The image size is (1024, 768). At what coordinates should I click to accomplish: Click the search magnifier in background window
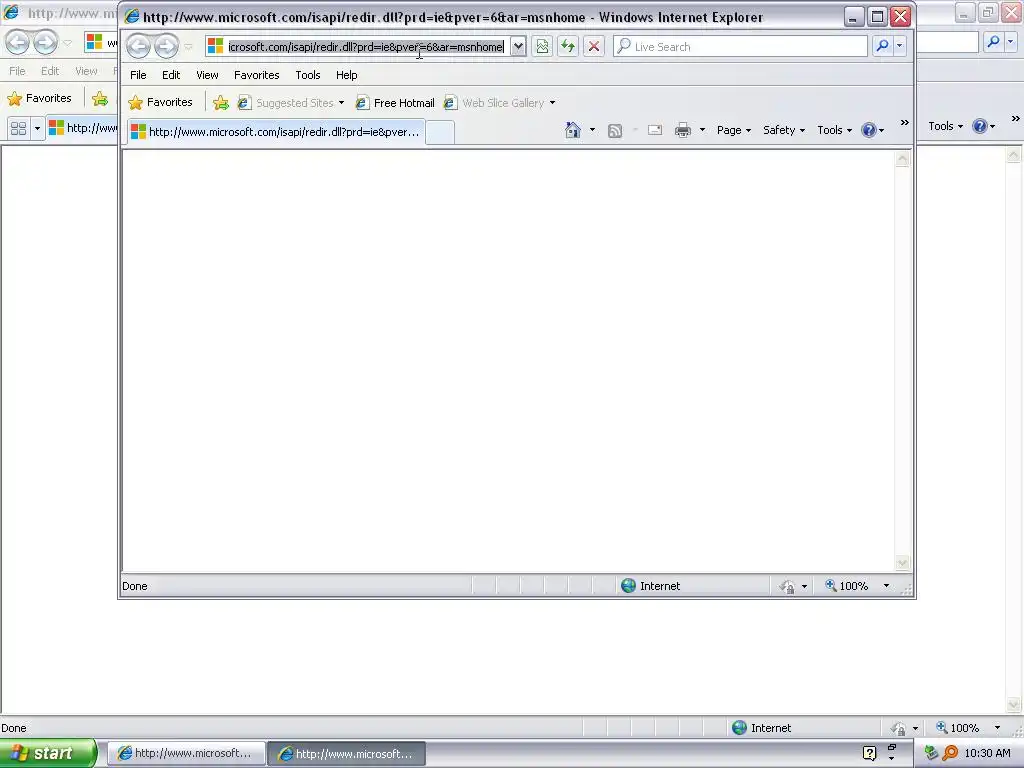click(993, 42)
